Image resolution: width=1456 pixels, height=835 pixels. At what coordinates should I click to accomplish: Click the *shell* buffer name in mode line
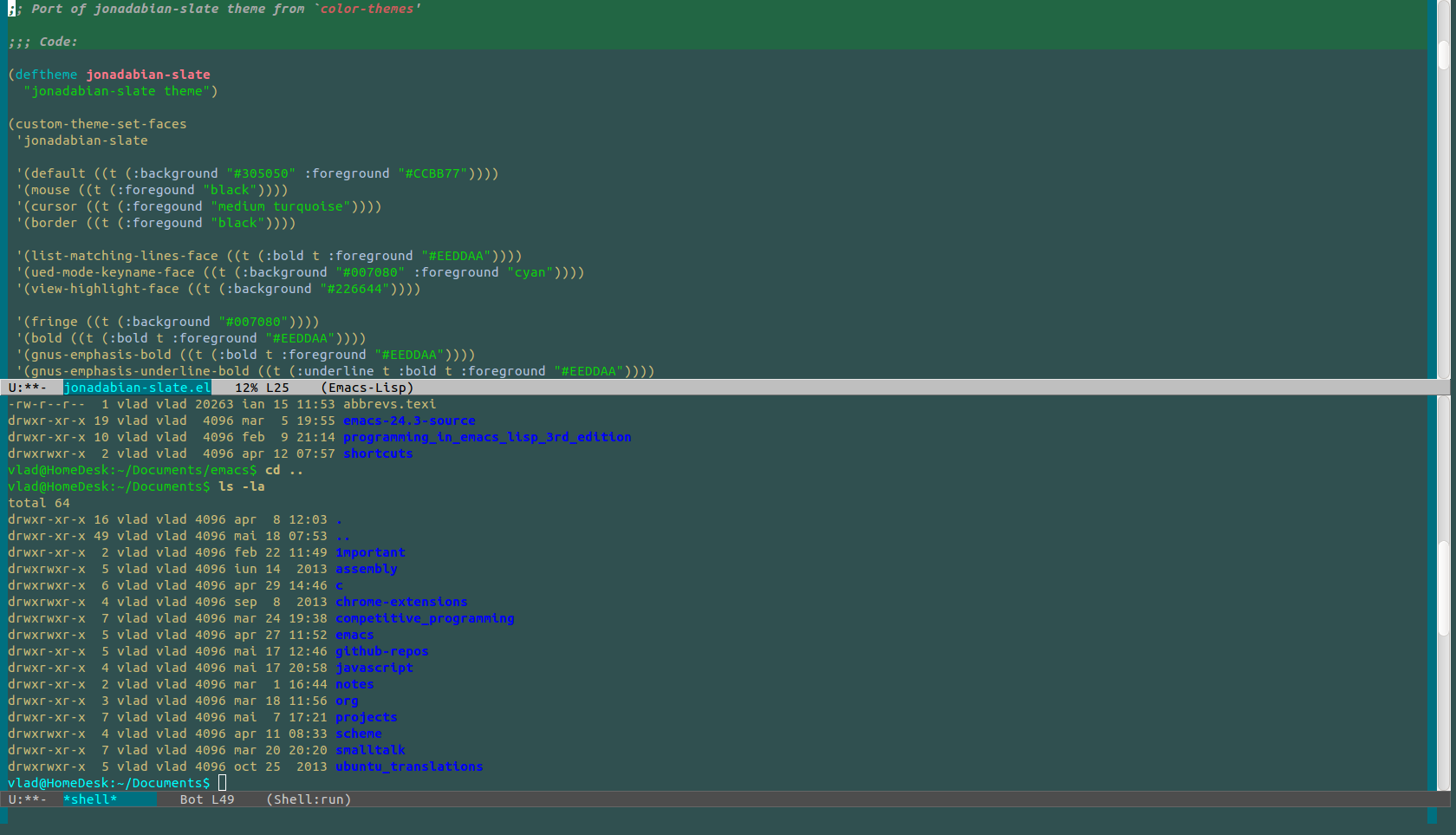coord(90,799)
